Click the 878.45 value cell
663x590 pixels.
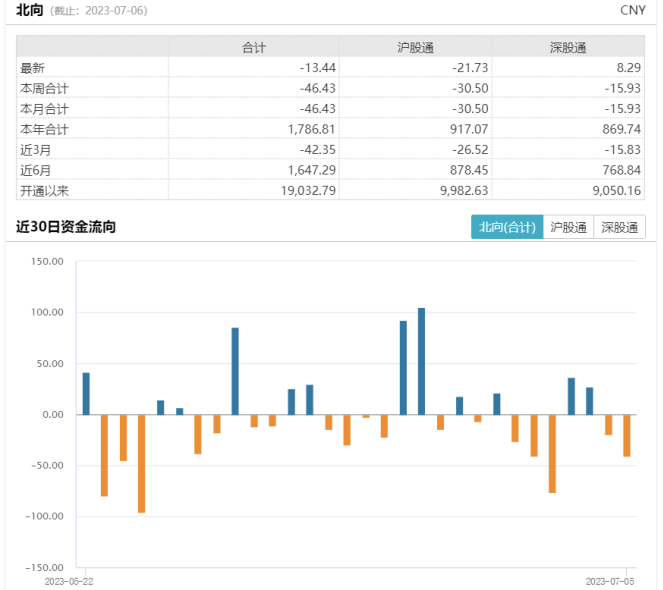pyautogui.click(x=469, y=170)
